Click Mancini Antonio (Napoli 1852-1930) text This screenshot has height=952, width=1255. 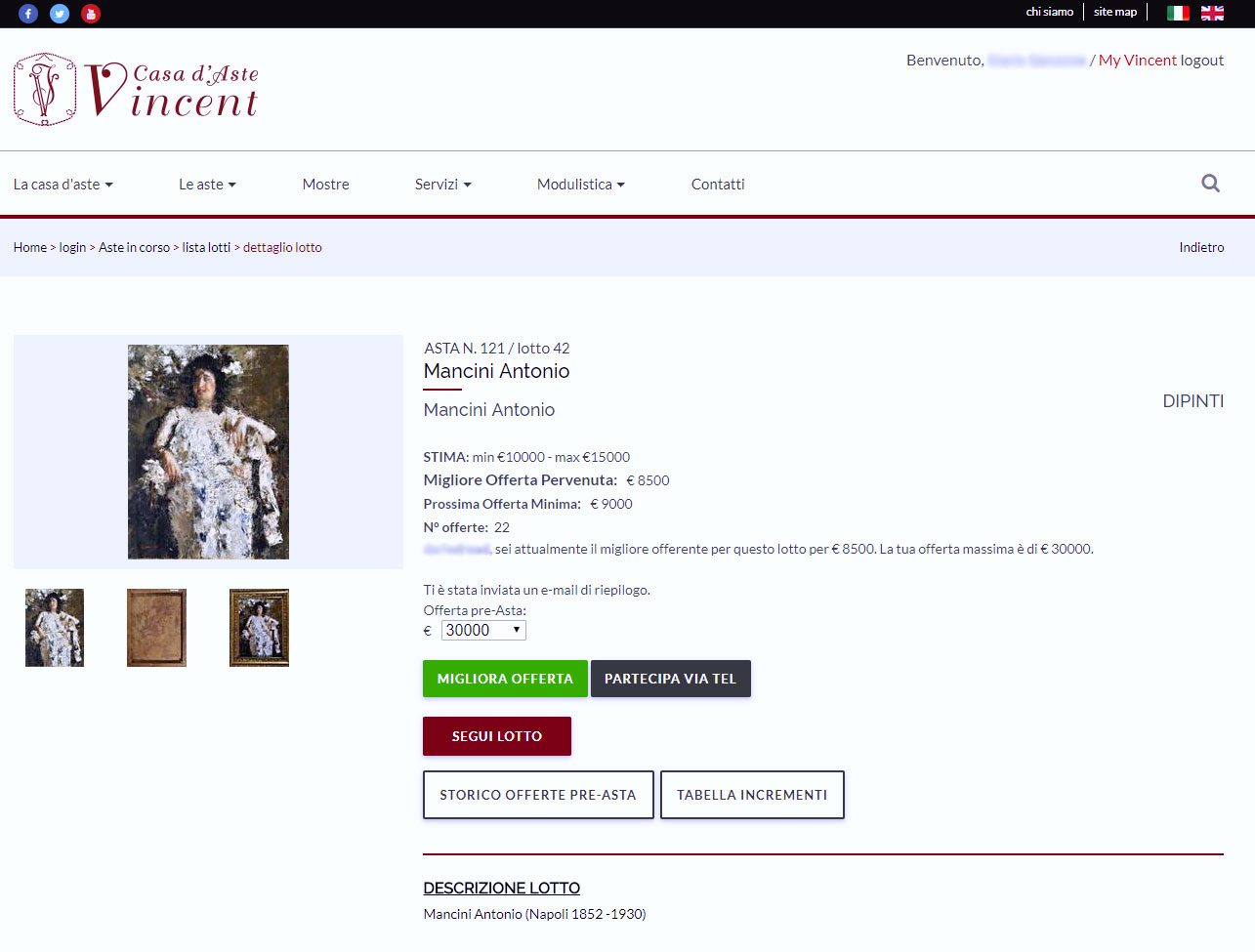[x=534, y=915]
